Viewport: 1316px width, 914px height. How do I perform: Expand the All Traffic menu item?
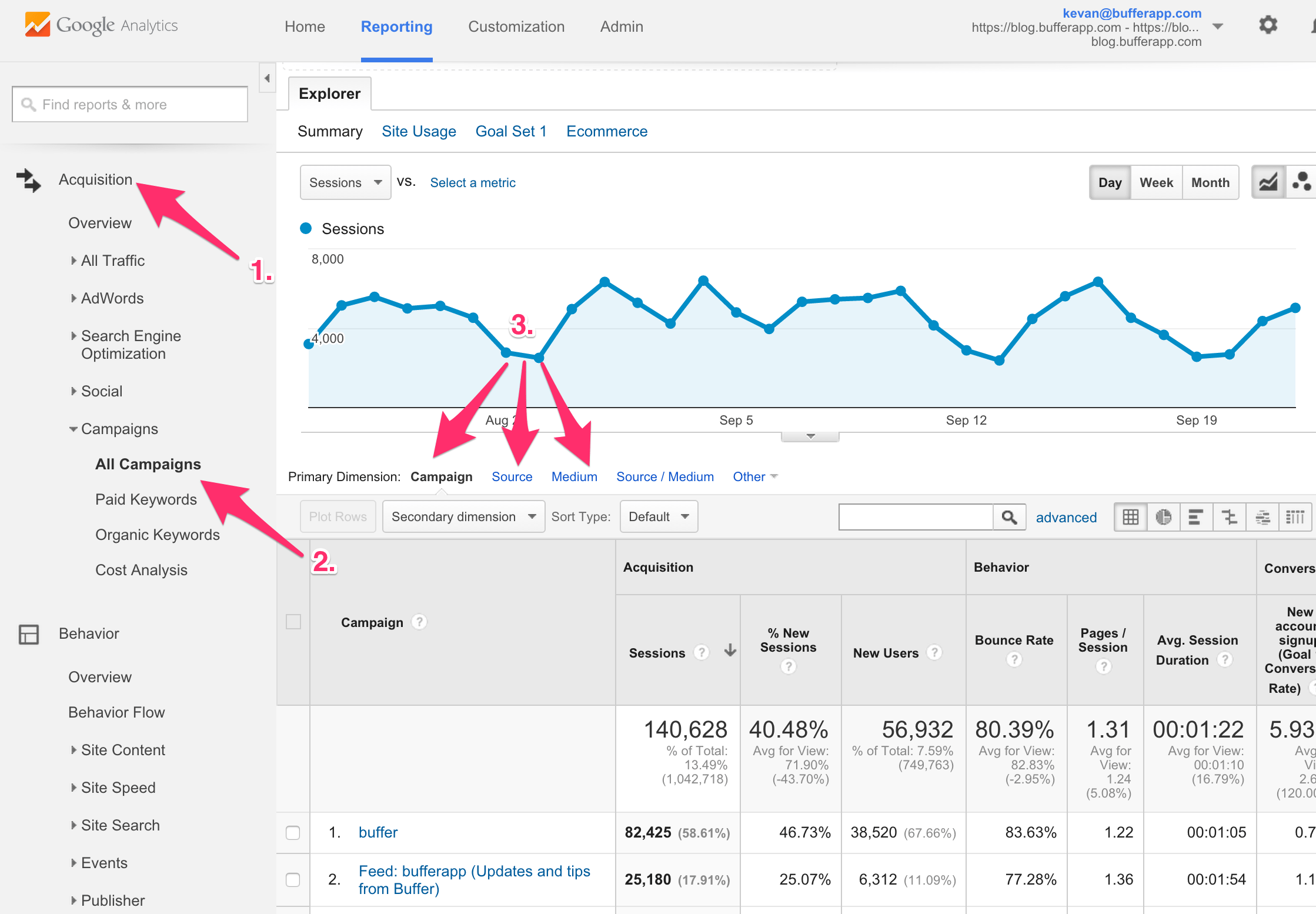112,261
